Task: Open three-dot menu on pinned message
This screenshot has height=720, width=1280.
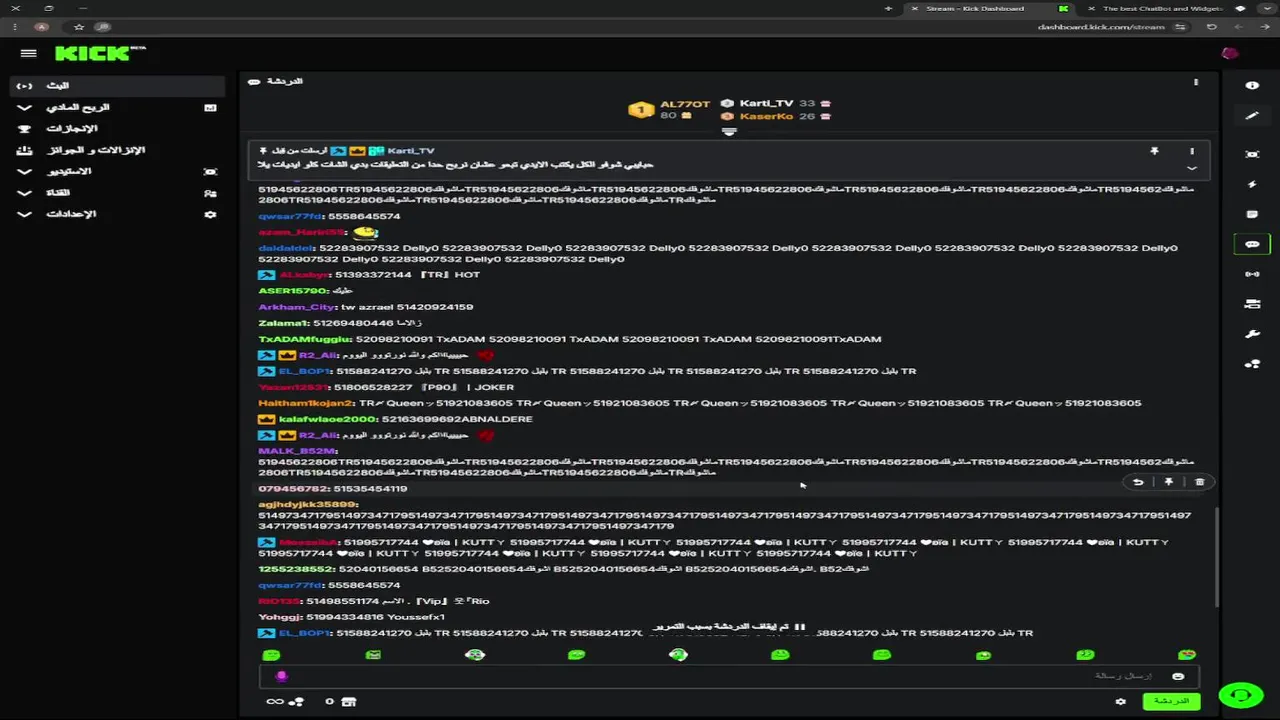Action: pos(1192,151)
